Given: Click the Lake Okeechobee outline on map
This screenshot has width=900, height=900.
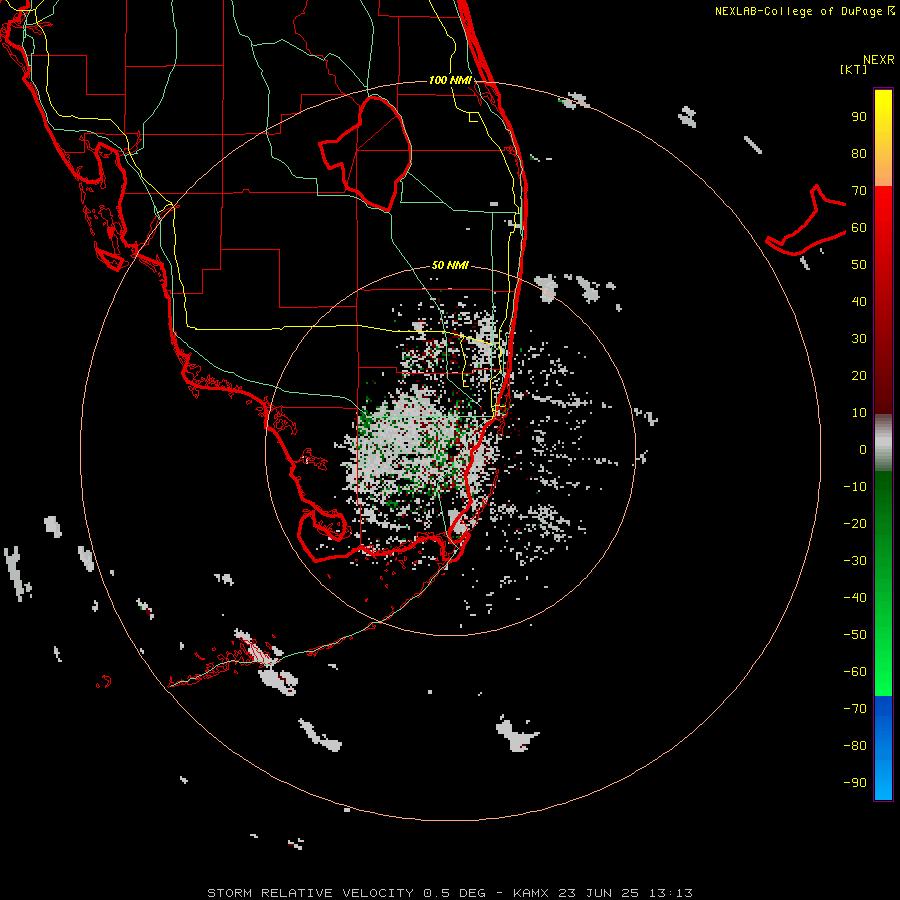Looking at the screenshot, I should click(367, 154).
